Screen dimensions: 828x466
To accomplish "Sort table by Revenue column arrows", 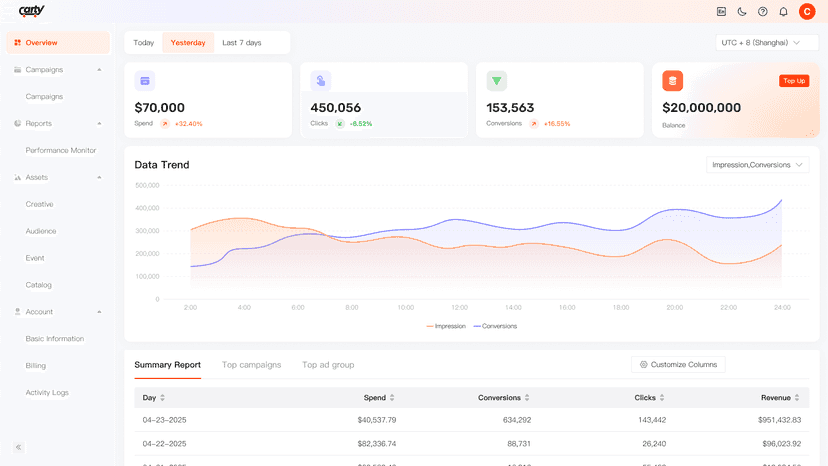I will 797,398.
